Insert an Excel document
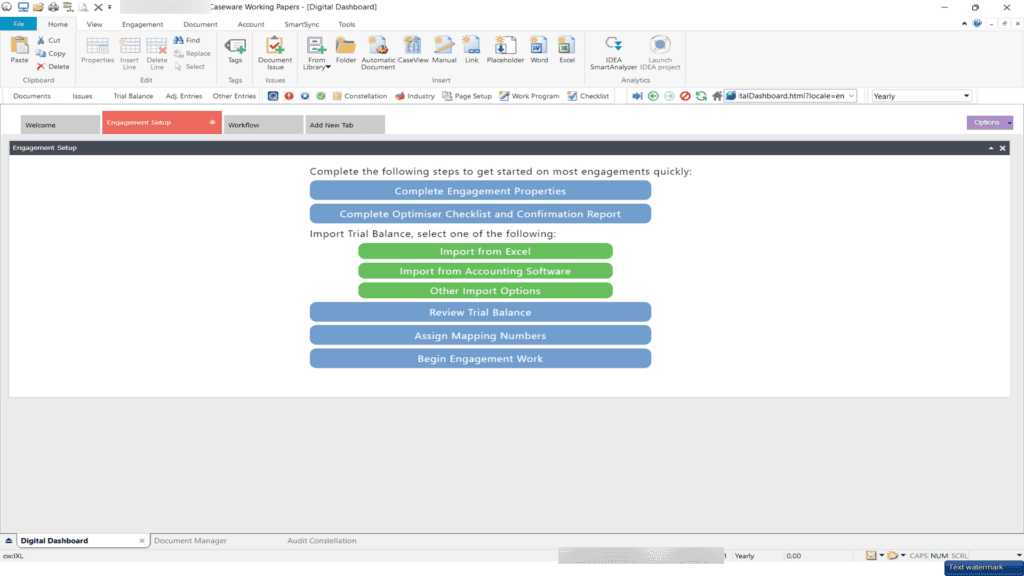1024x576 pixels. 567,50
